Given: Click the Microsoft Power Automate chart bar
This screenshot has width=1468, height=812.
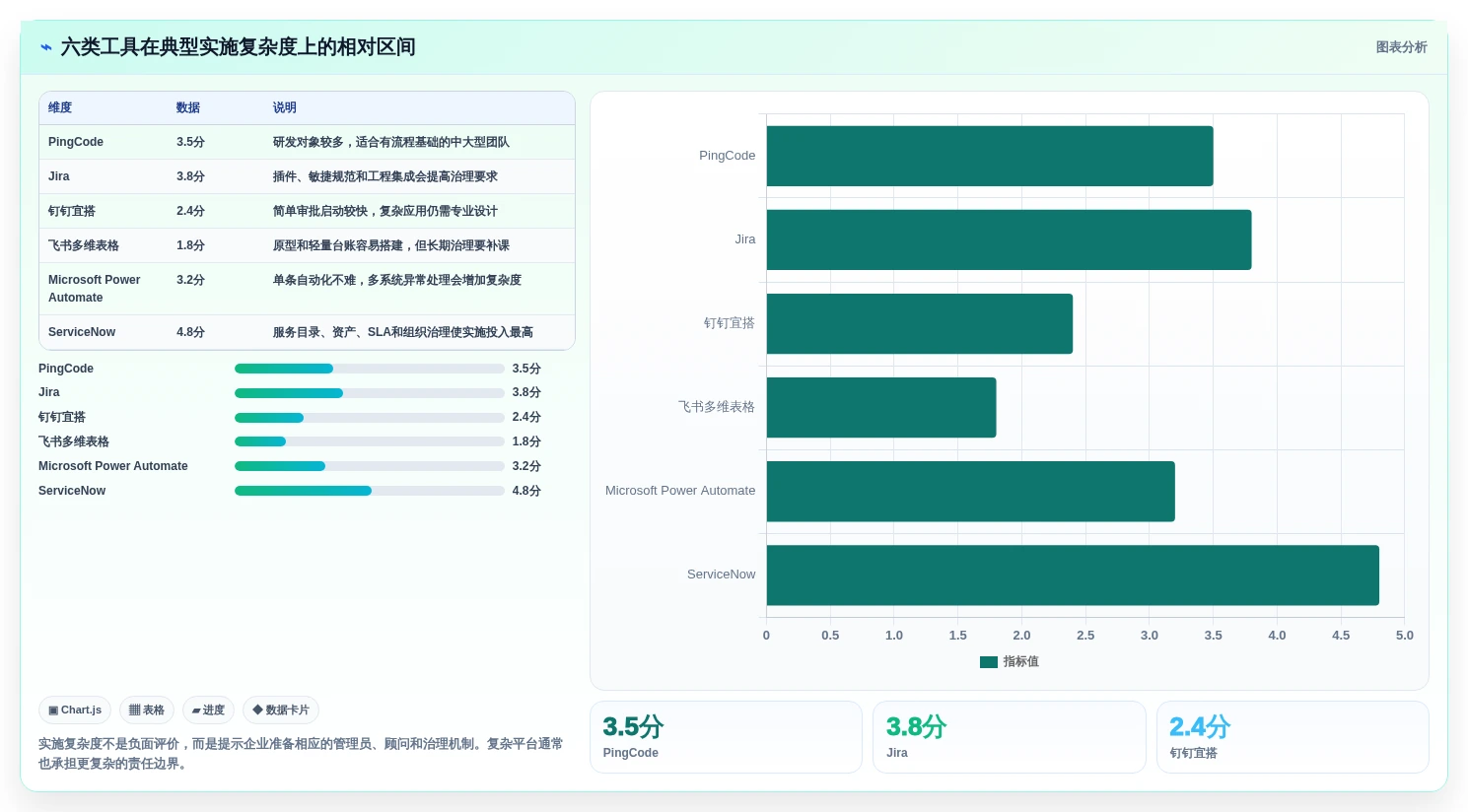Looking at the screenshot, I should coord(971,491).
